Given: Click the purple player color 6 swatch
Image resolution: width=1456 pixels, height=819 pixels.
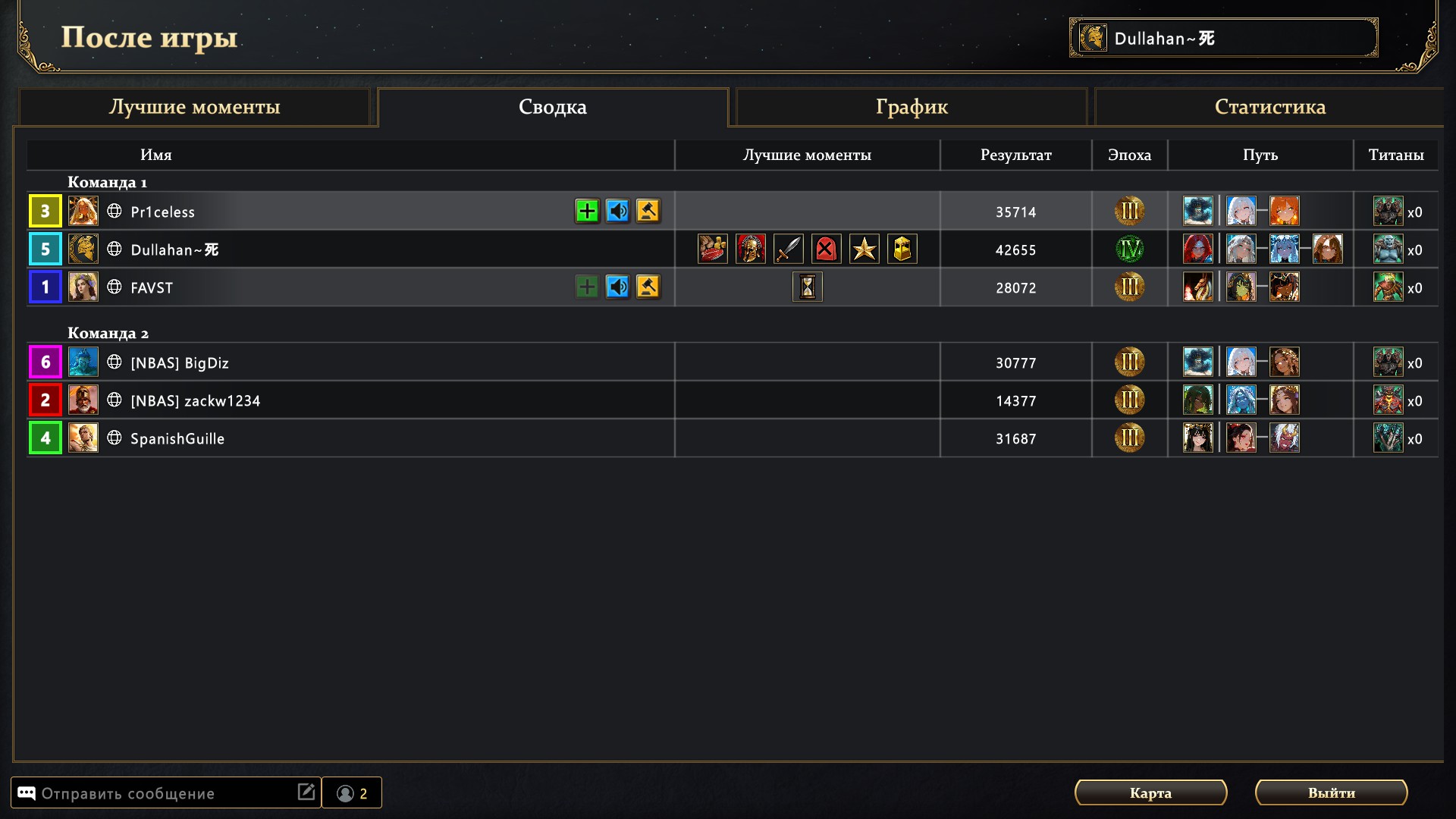Looking at the screenshot, I should (45, 362).
